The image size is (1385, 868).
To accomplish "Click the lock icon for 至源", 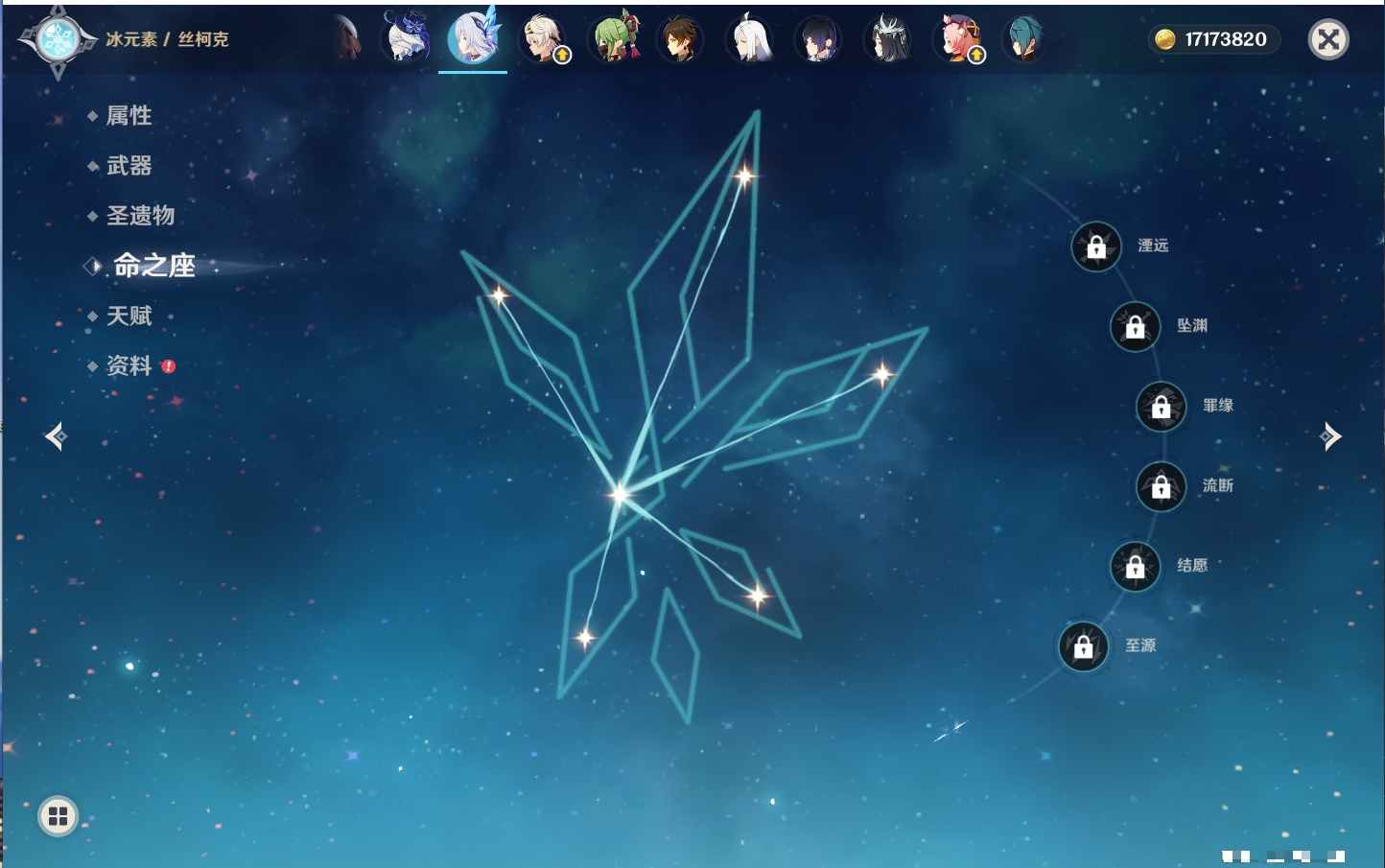I will click(x=1084, y=647).
